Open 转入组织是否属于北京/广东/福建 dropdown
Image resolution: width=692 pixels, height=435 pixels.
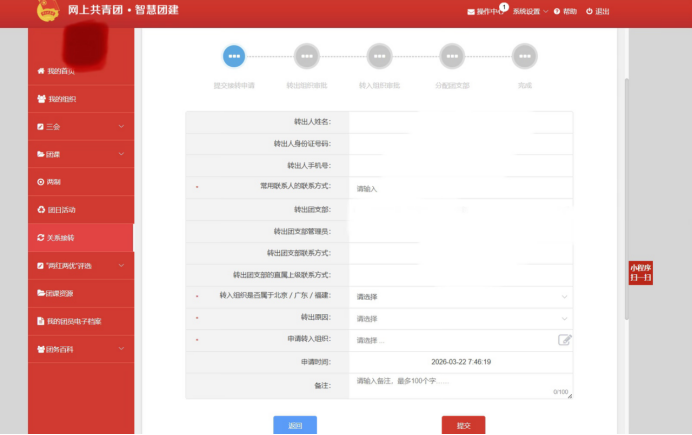point(460,297)
